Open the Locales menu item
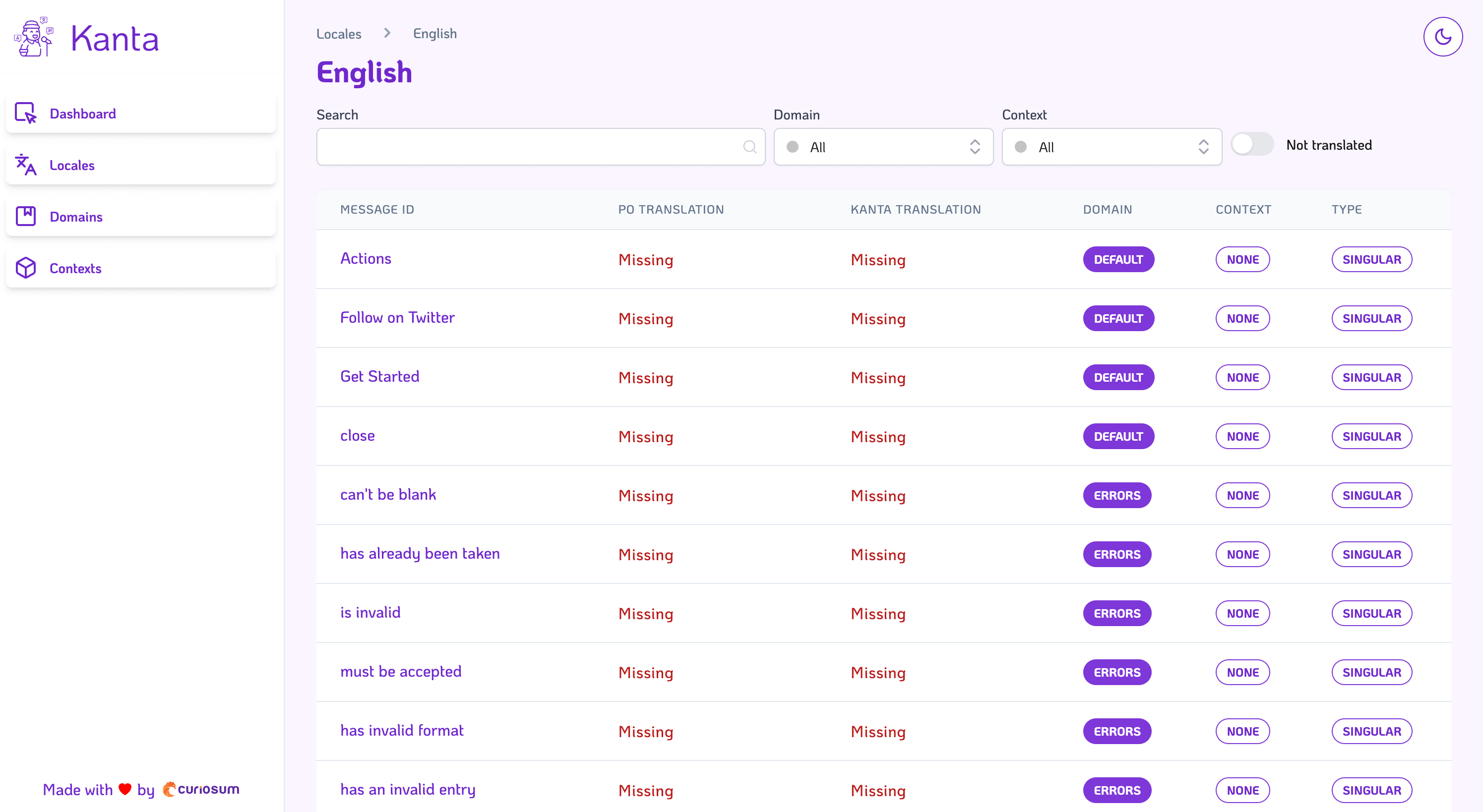 click(140, 165)
